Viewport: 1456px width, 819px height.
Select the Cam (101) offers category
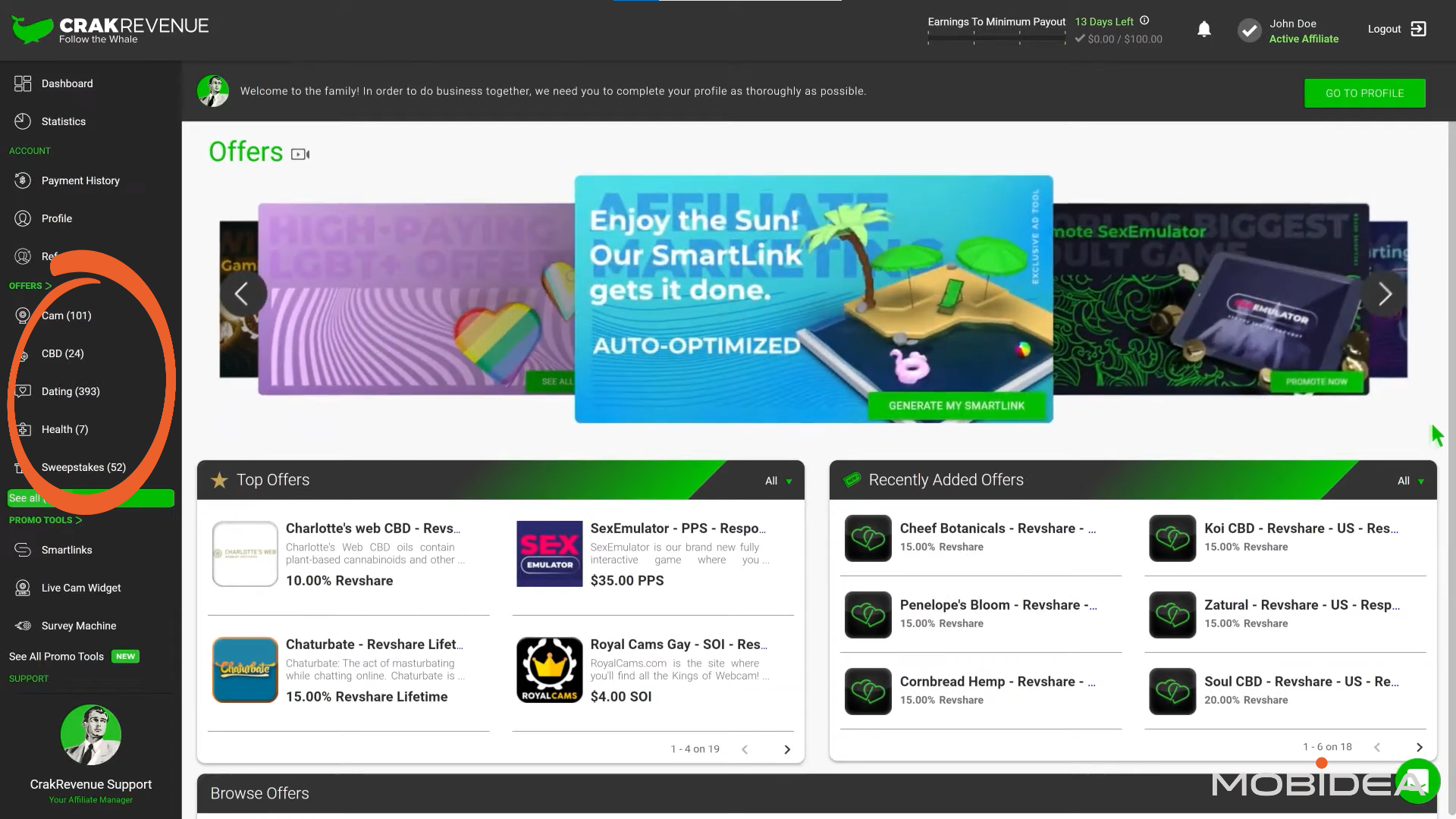tap(66, 315)
